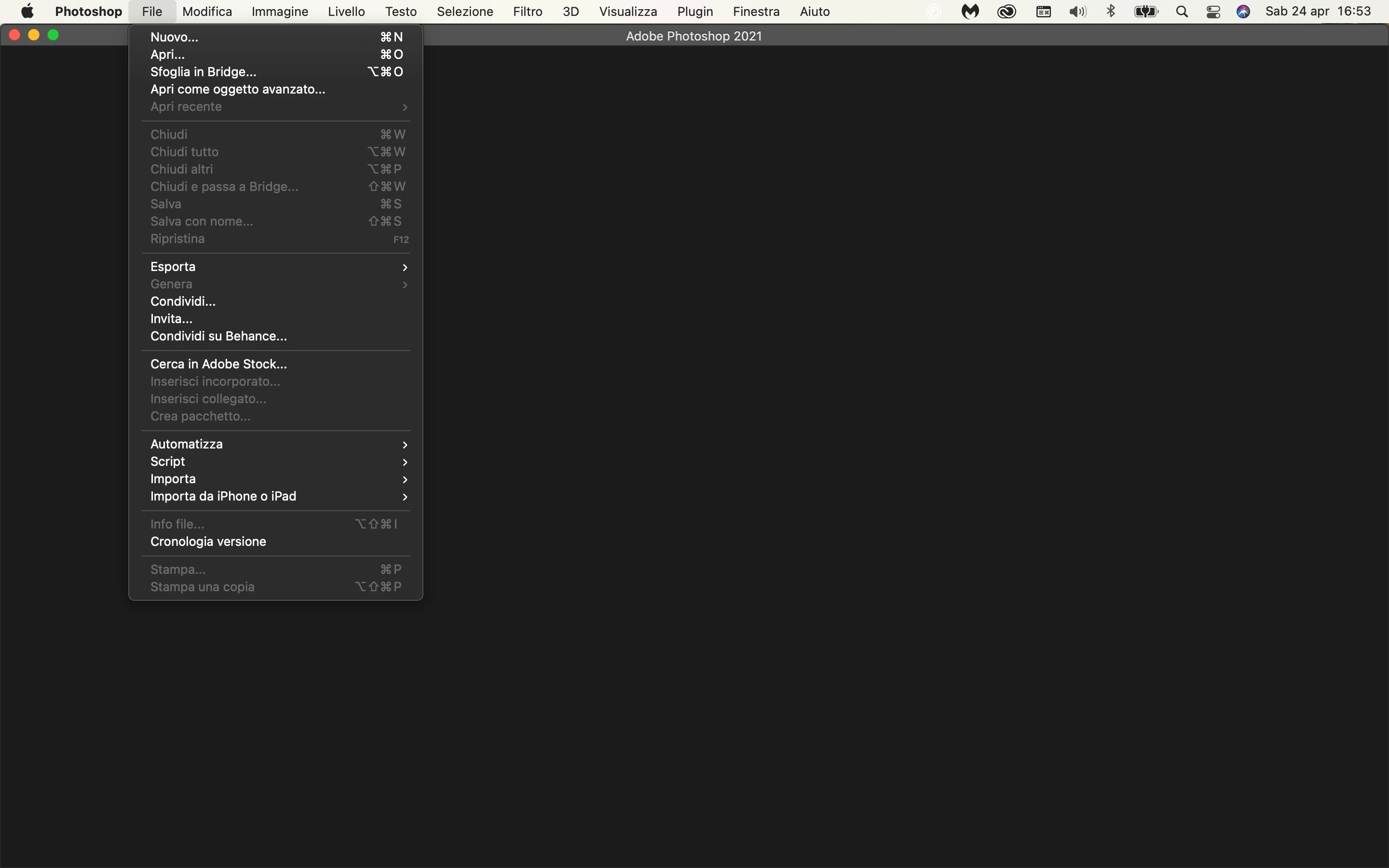Choose Nuovo... from the File menu

coord(175,37)
